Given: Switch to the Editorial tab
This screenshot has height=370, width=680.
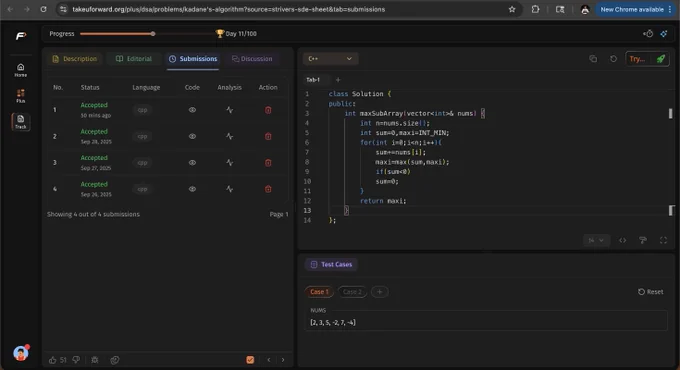Looking at the screenshot, I should (134, 59).
